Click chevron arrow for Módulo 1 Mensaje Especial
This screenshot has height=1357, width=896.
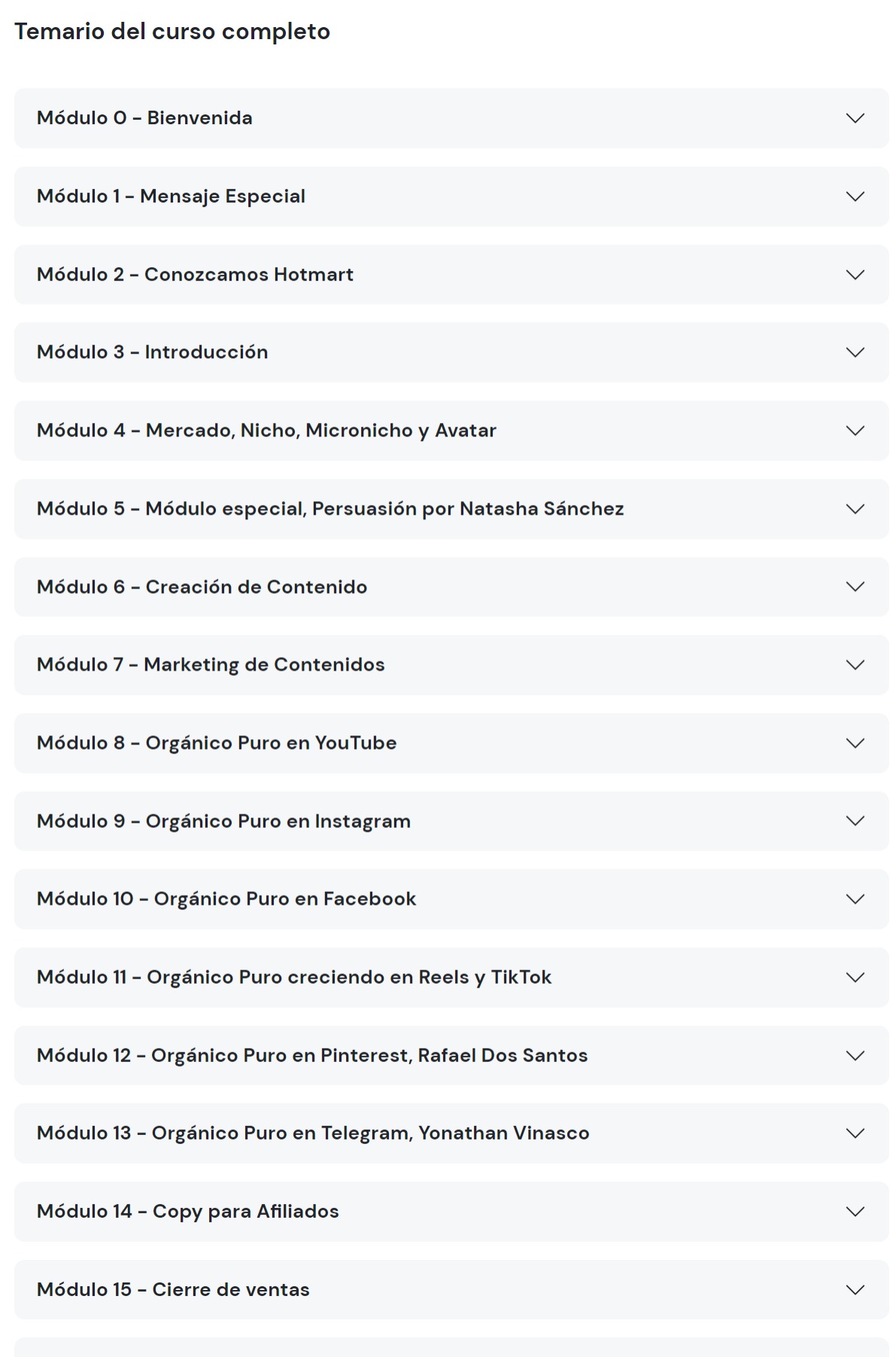tap(855, 196)
